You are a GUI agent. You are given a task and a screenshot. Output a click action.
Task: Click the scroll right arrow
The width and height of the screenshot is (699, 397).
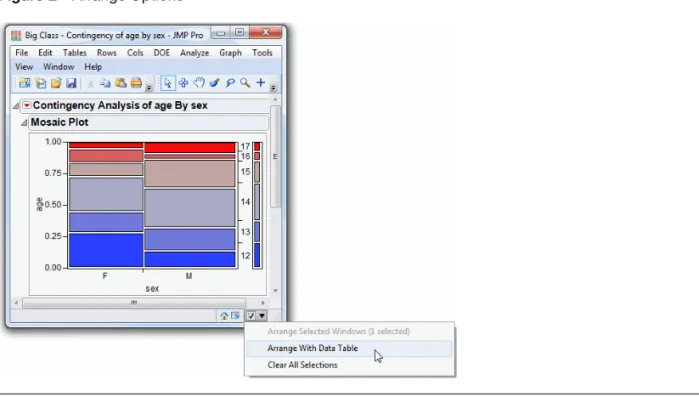click(x=263, y=303)
